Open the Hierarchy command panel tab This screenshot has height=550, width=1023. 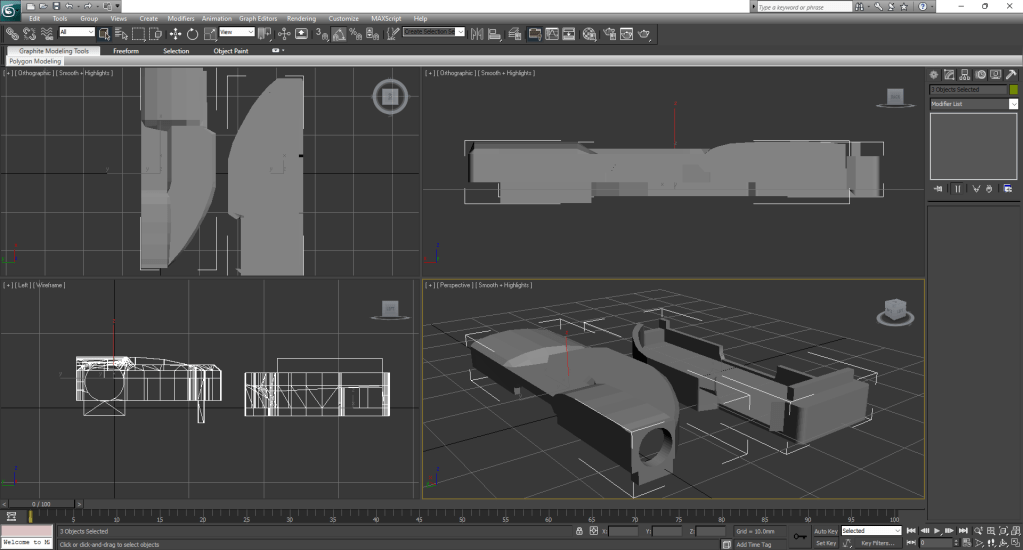(965, 74)
